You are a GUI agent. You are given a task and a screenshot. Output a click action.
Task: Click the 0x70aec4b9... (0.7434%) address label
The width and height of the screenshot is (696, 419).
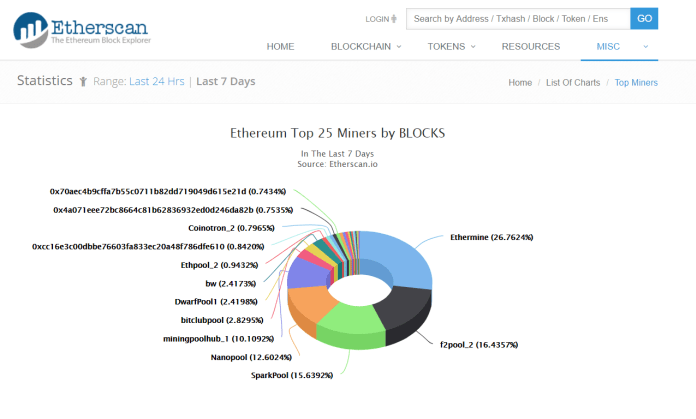(x=168, y=192)
